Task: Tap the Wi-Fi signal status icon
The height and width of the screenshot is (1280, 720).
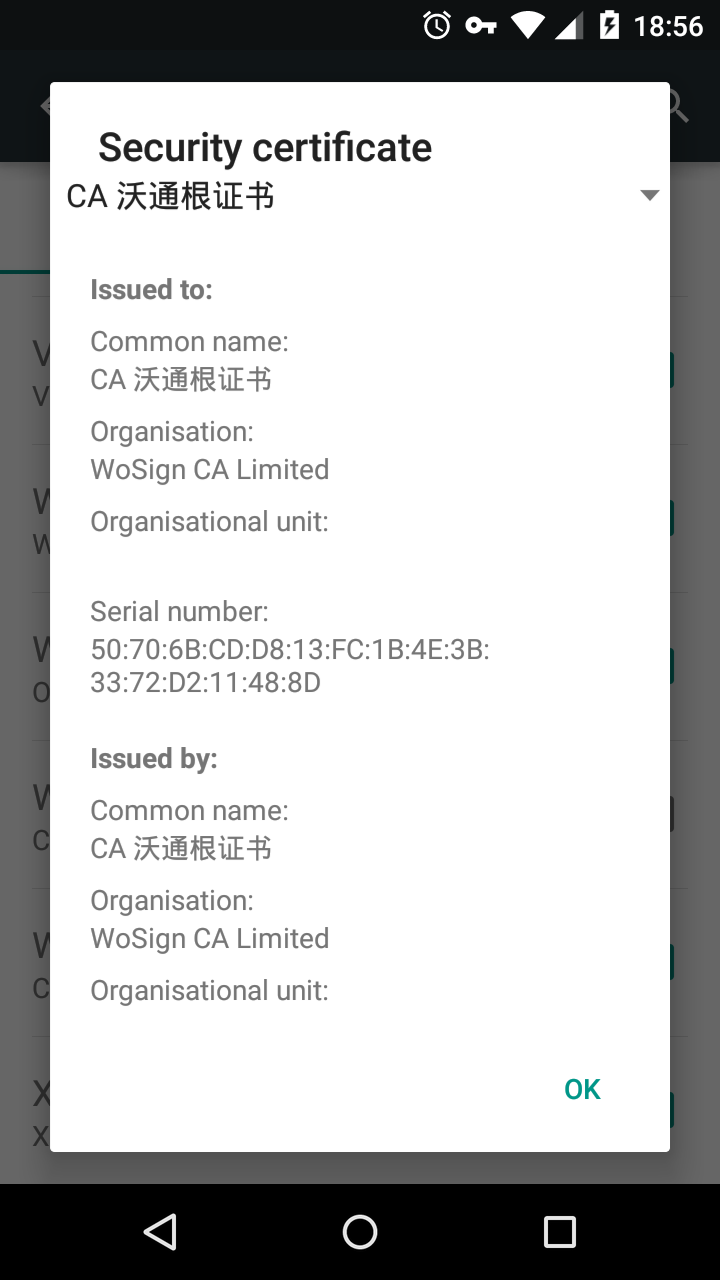Action: [527, 25]
